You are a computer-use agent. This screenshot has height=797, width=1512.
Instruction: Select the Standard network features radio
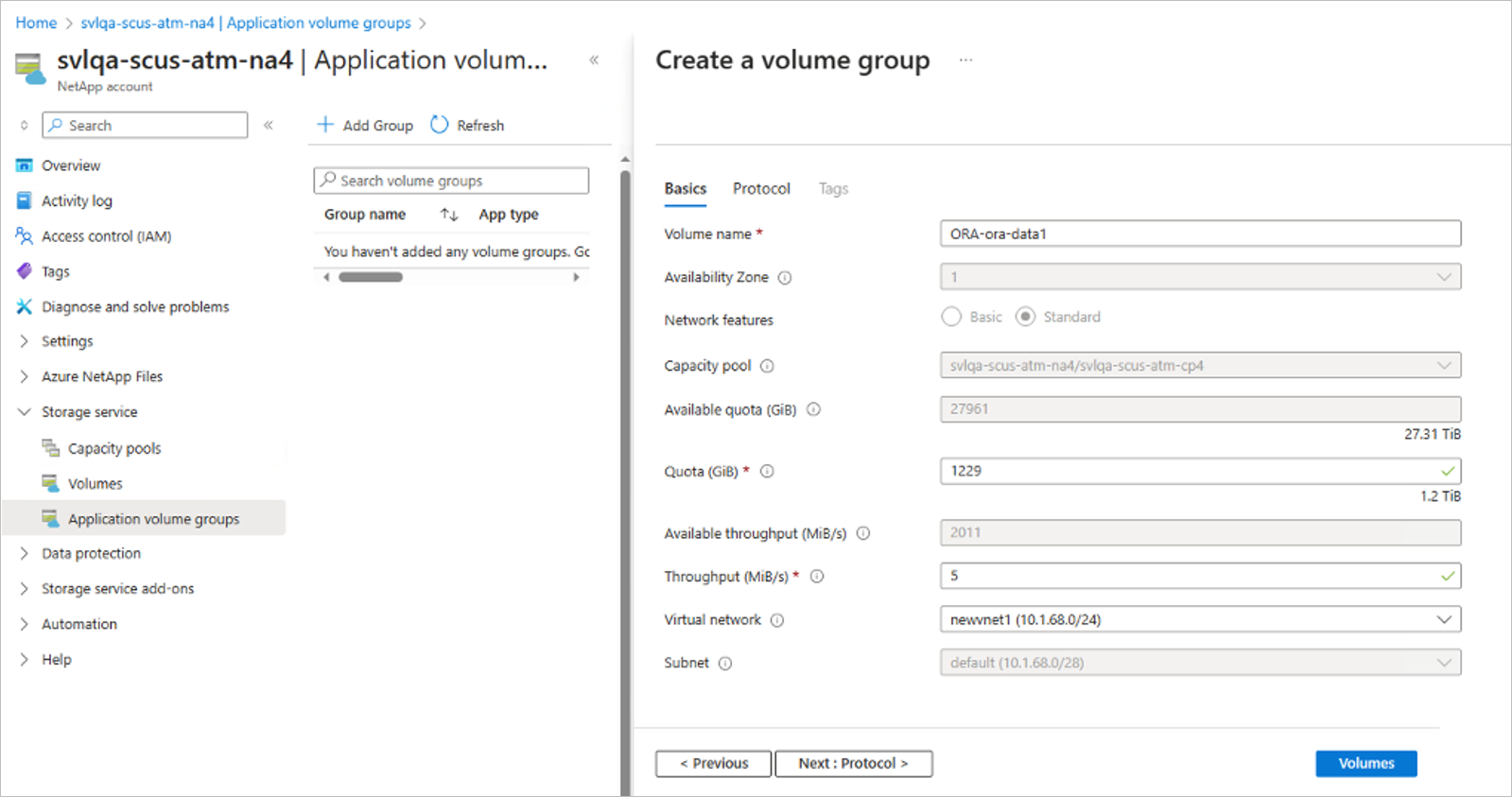(x=1025, y=317)
